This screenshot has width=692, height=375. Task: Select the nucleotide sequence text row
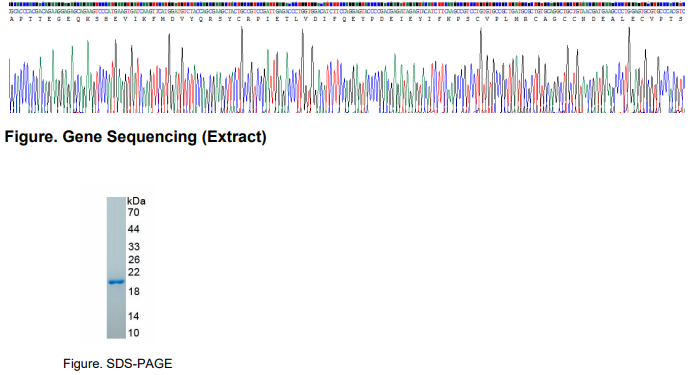(347, 11)
